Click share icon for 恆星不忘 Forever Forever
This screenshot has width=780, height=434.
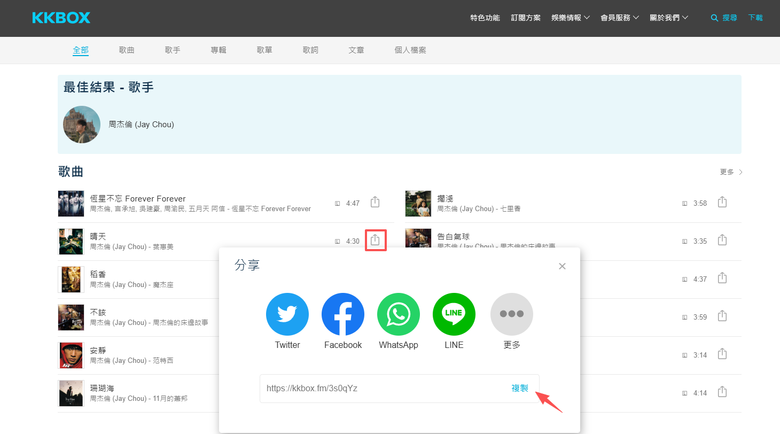coord(375,202)
